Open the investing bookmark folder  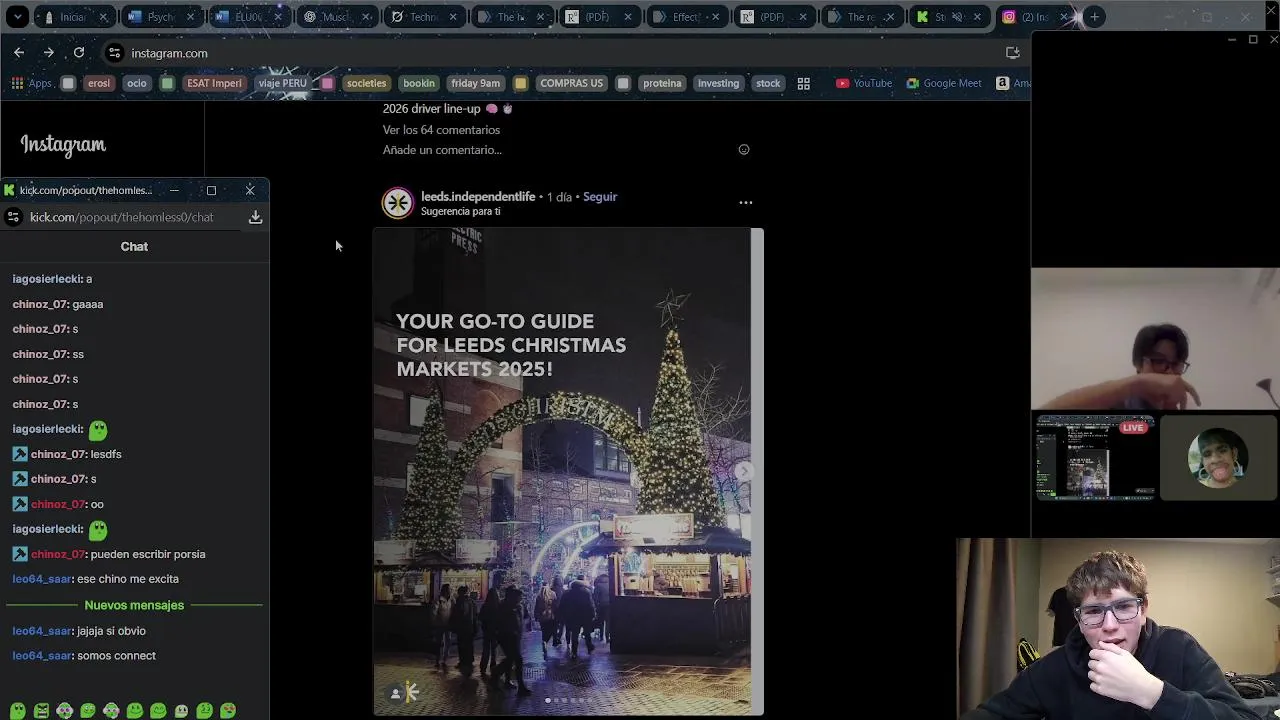point(718,83)
